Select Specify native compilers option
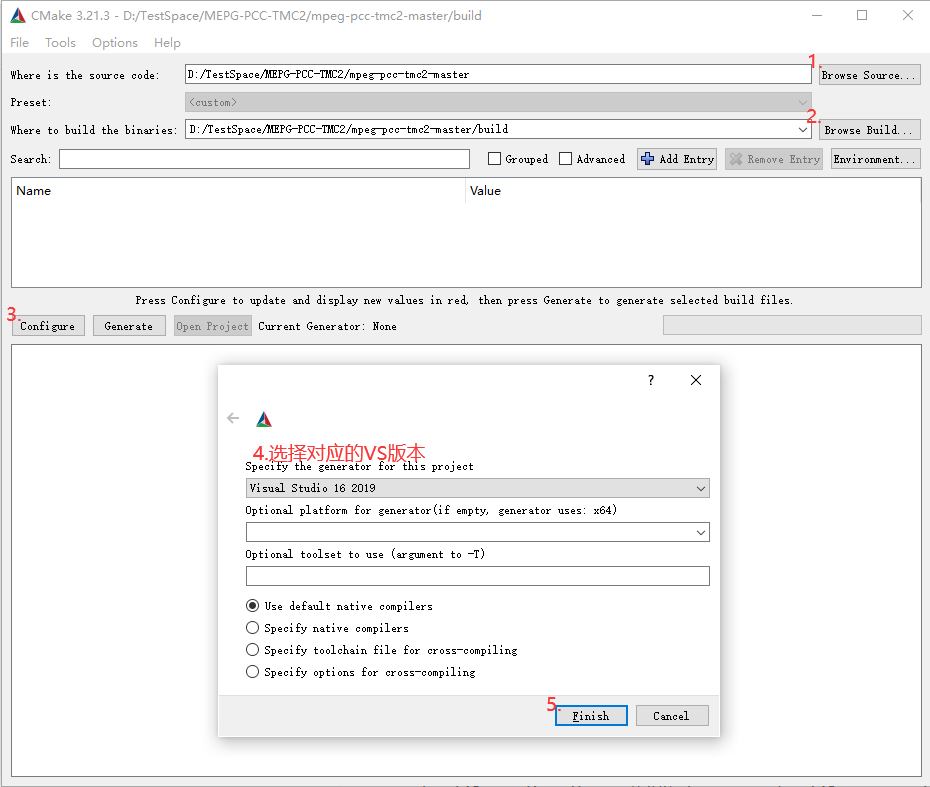Image resolution: width=930 pixels, height=787 pixels. 253,627
